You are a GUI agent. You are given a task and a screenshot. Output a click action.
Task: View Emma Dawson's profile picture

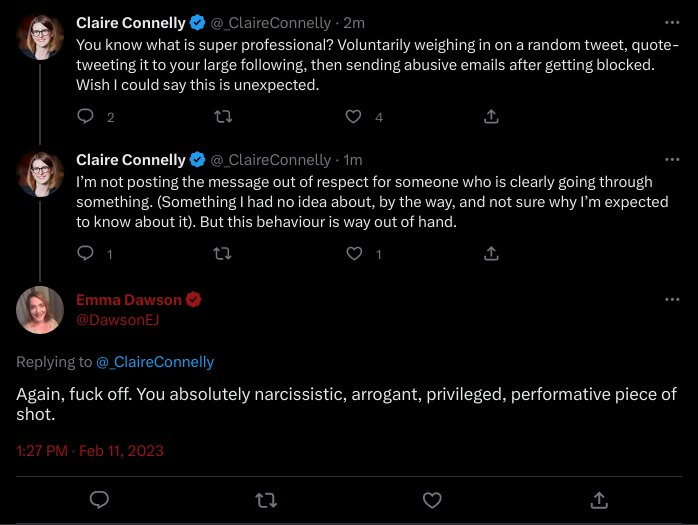pos(40,310)
